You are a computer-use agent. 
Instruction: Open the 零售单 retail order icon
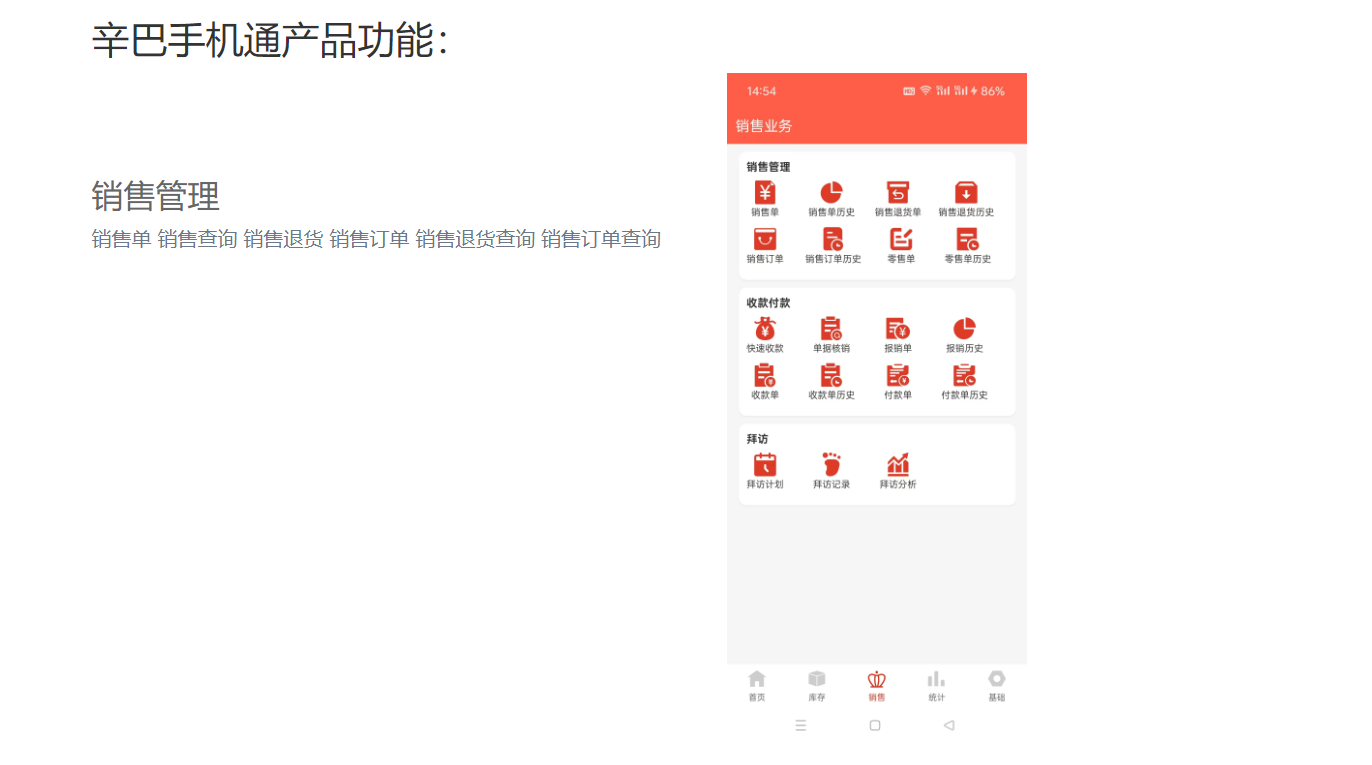[901, 239]
